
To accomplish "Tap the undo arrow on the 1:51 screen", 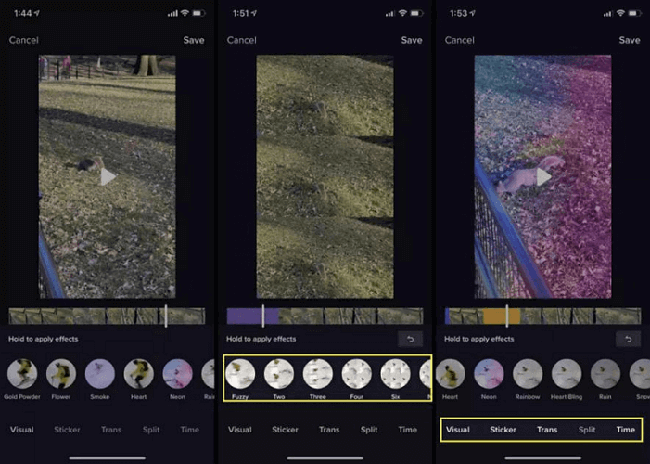I will tap(410, 339).
